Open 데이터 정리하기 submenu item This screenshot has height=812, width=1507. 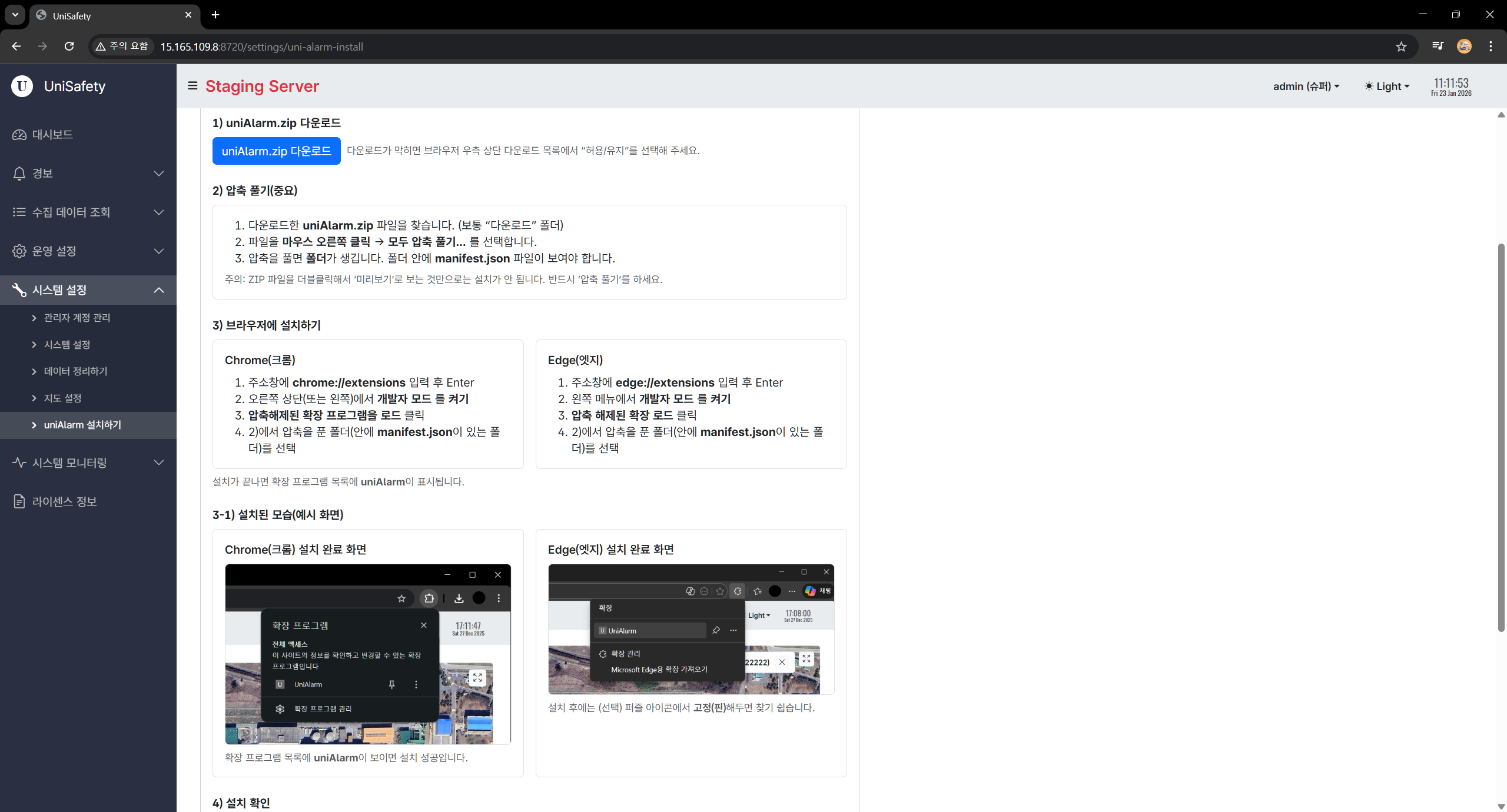coord(88,371)
